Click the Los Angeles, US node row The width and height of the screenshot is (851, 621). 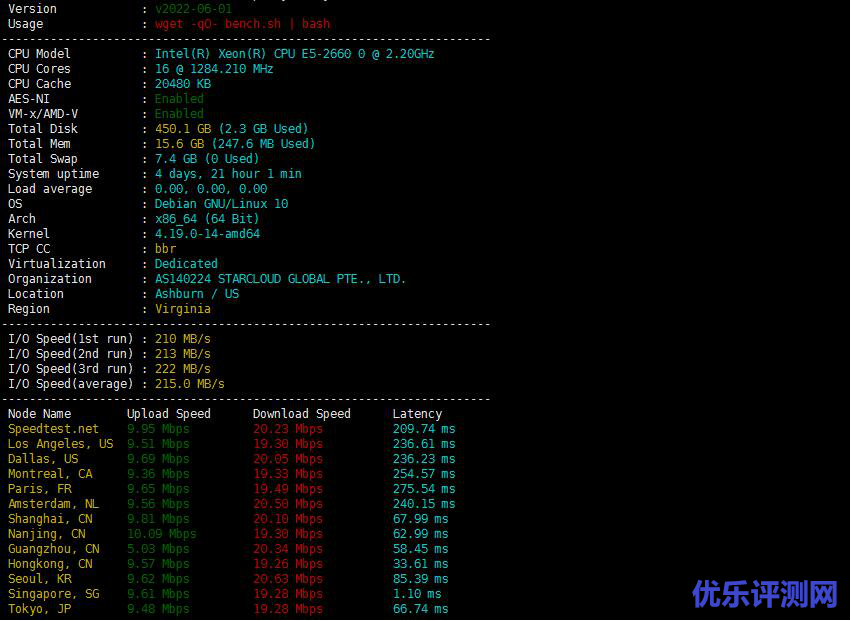click(232, 444)
